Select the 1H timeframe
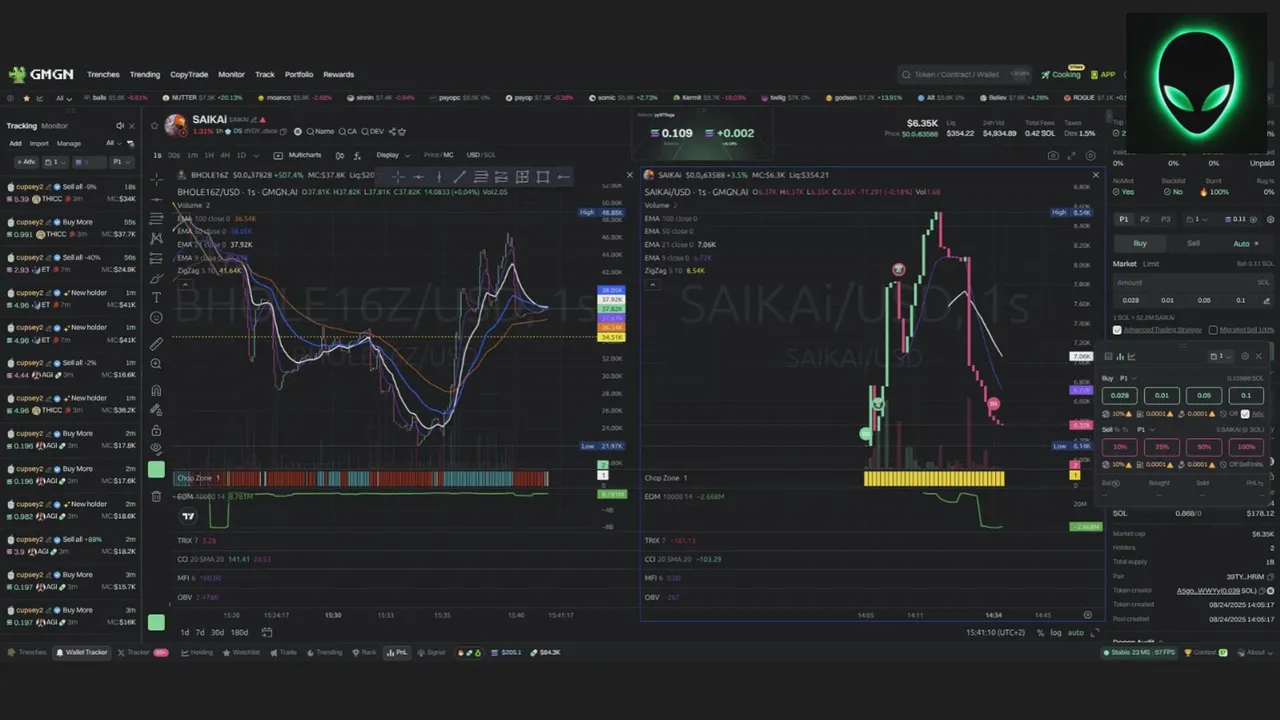The width and height of the screenshot is (1280, 720). pyautogui.click(x=209, y=155)
